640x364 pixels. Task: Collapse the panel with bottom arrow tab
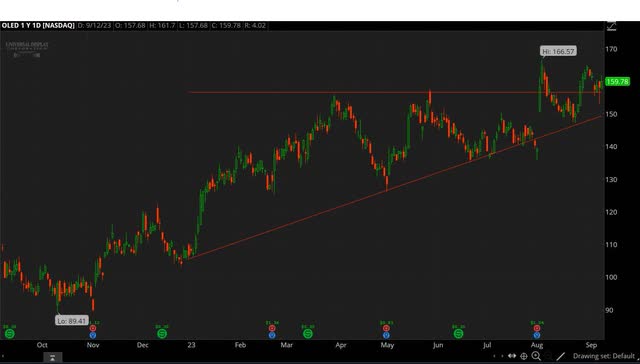[53, 358]
